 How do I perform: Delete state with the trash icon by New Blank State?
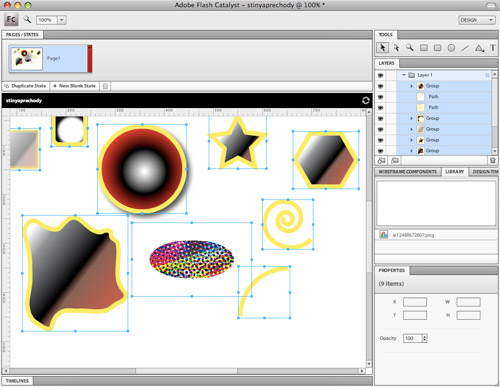[105, 86]
